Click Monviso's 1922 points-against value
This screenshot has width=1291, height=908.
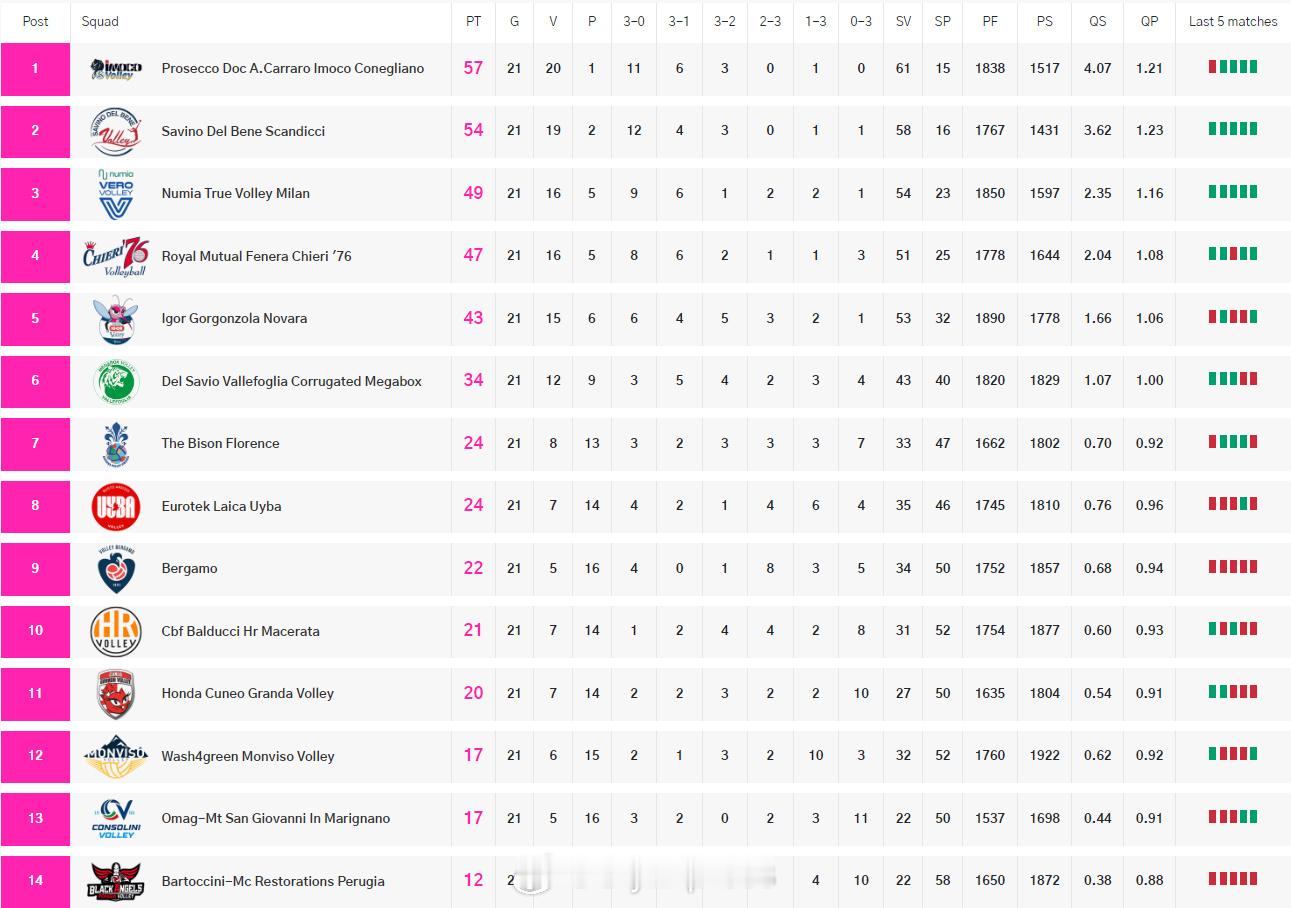[x=1045, y=756]
